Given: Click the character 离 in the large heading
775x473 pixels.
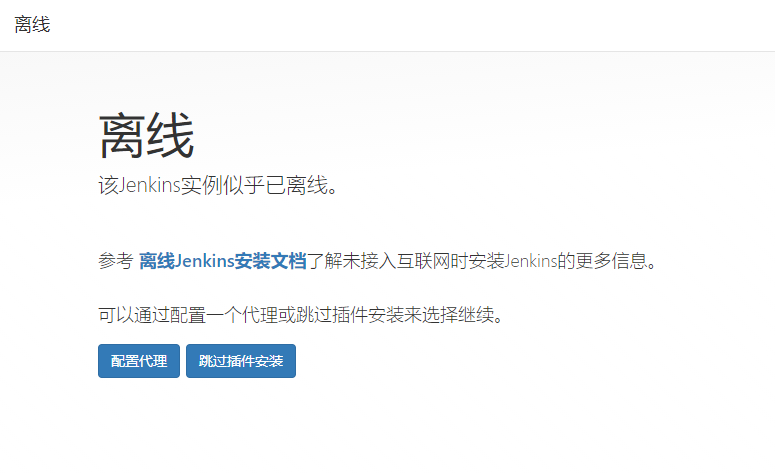Looking at the screenshot, I should tap(123, 136).
